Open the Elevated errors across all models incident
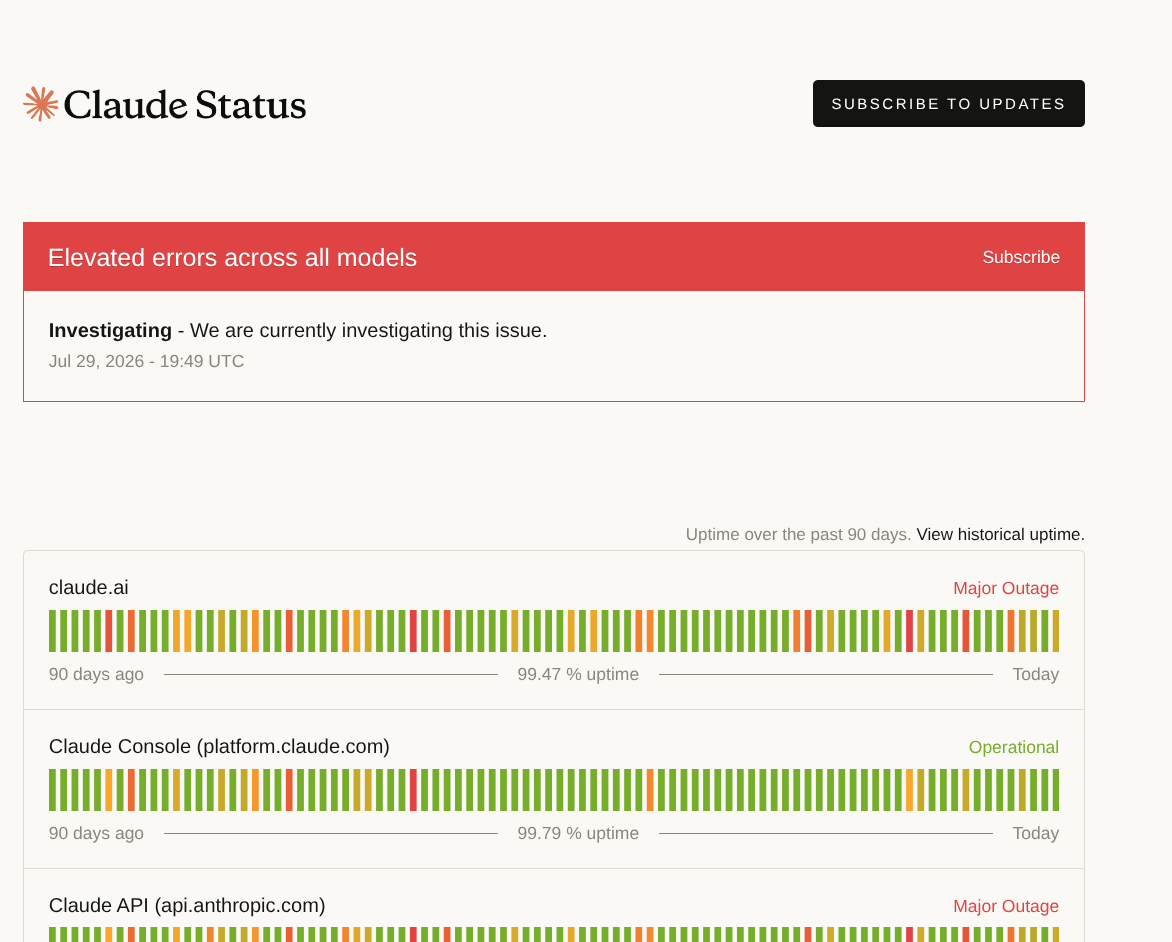This screenshot has width=1172, height=942. pos(232,257)
